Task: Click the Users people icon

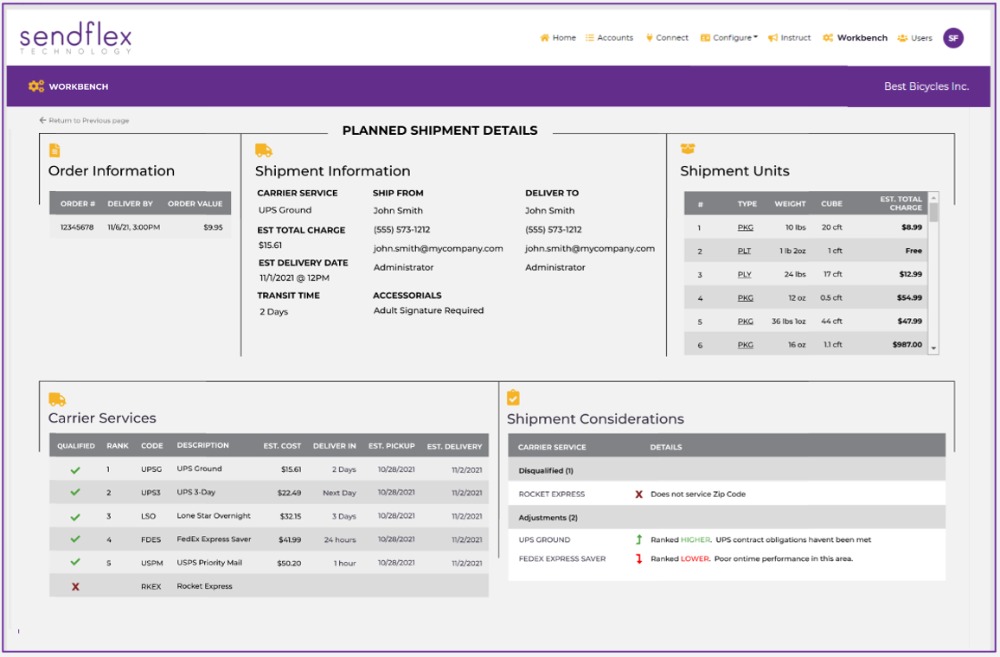Action: 902,38
